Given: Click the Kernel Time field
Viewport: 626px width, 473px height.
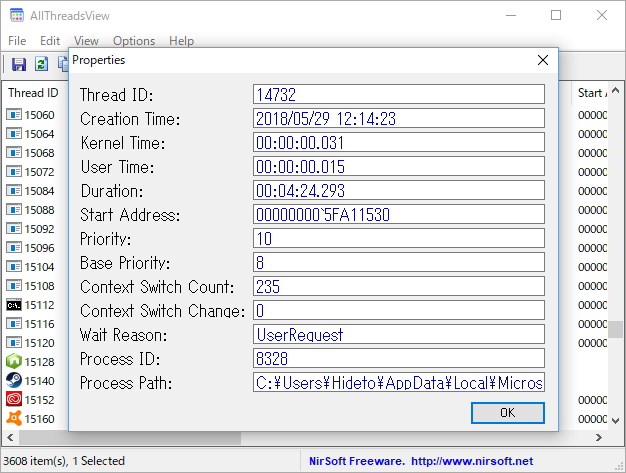Looking at the screenshot, I should tap(399, 142).
